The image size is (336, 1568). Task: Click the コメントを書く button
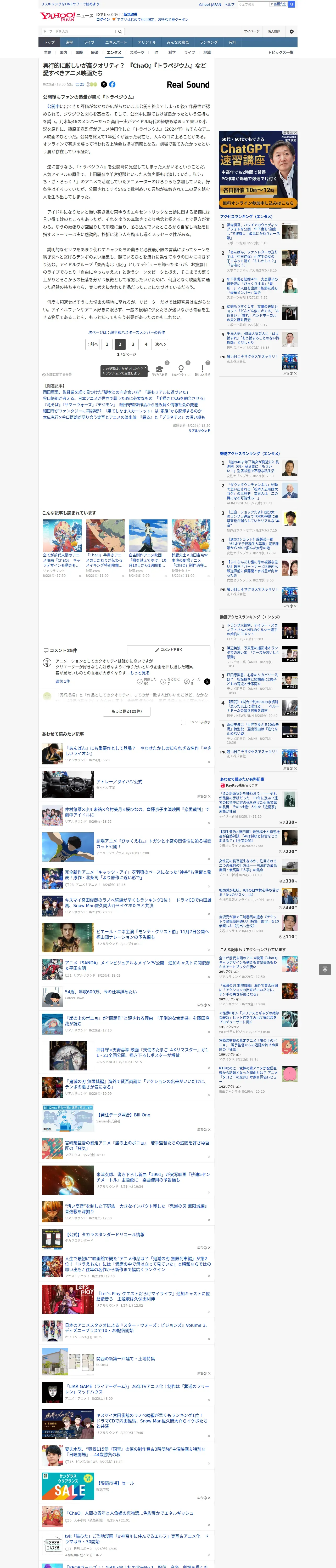click(x=168, y=650)
